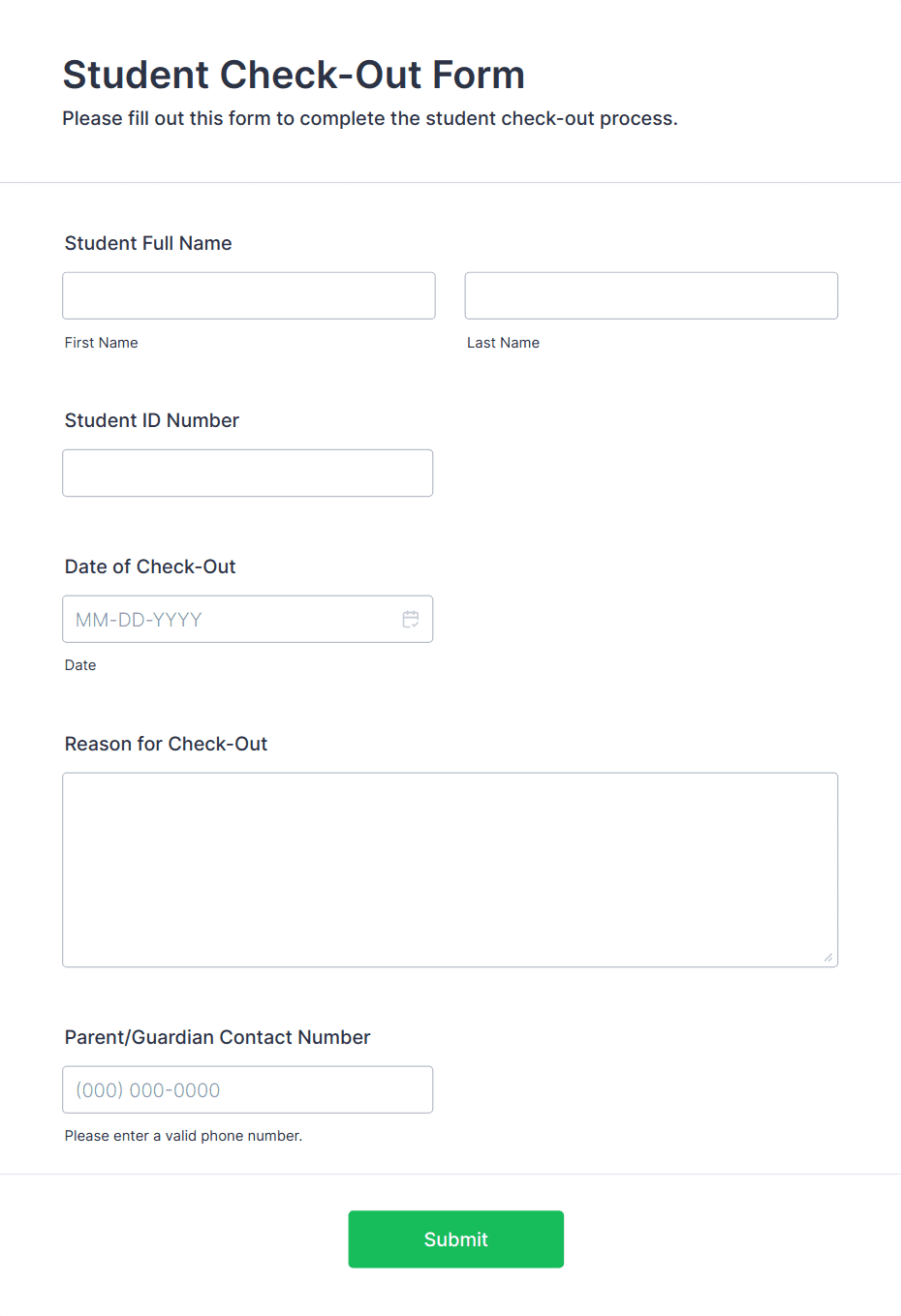Click the First Name sublabel

[101, 342]
